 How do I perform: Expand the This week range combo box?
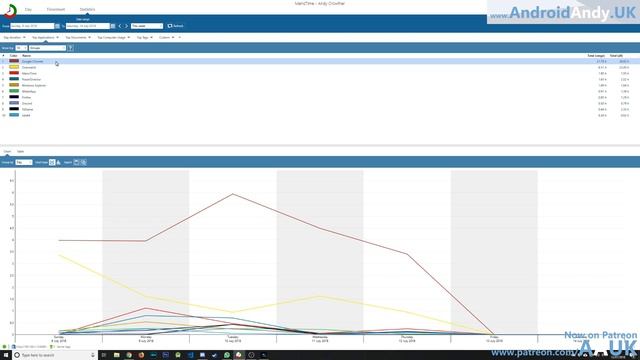coord(147,26)
